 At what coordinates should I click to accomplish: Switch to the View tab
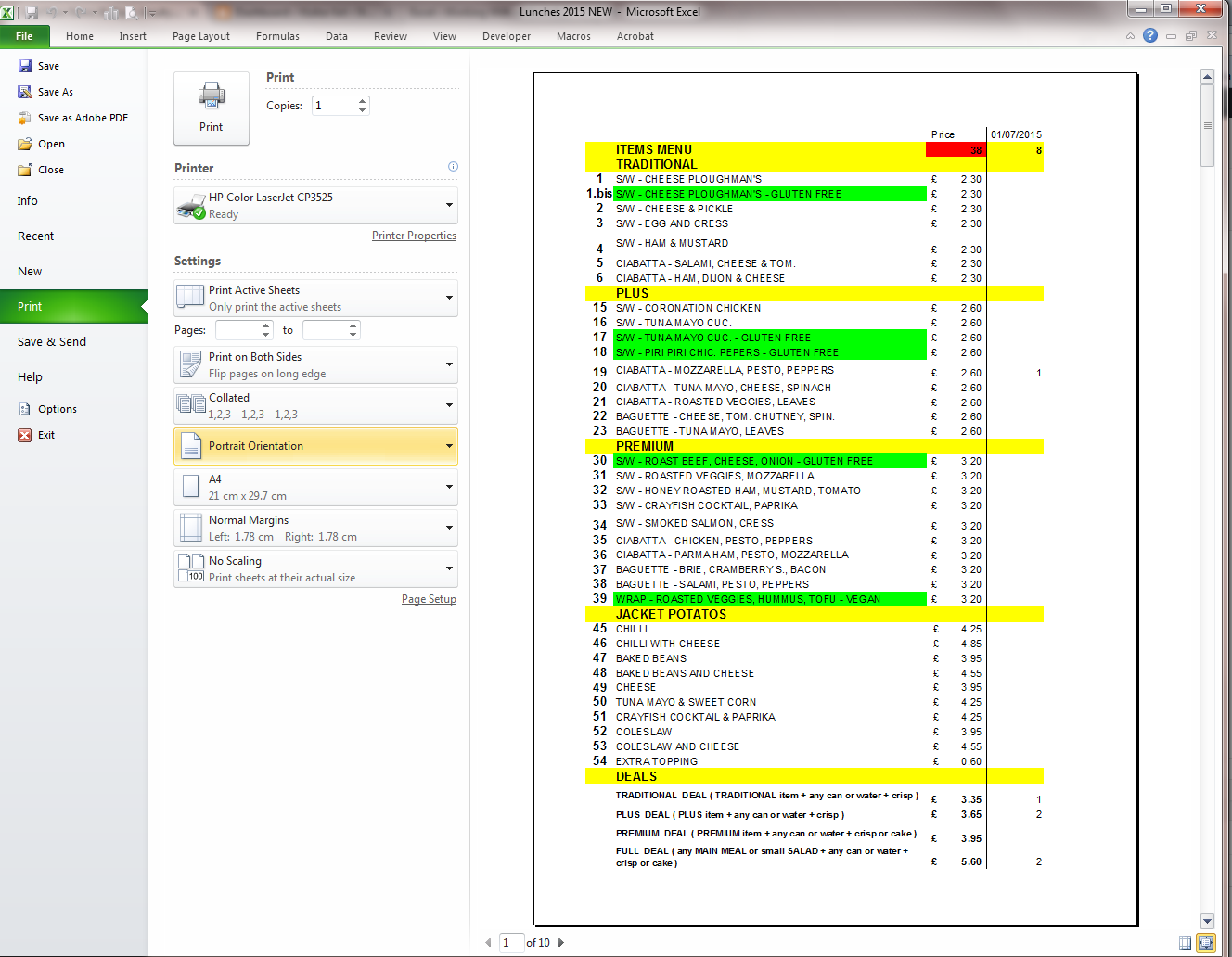(444, 36)
